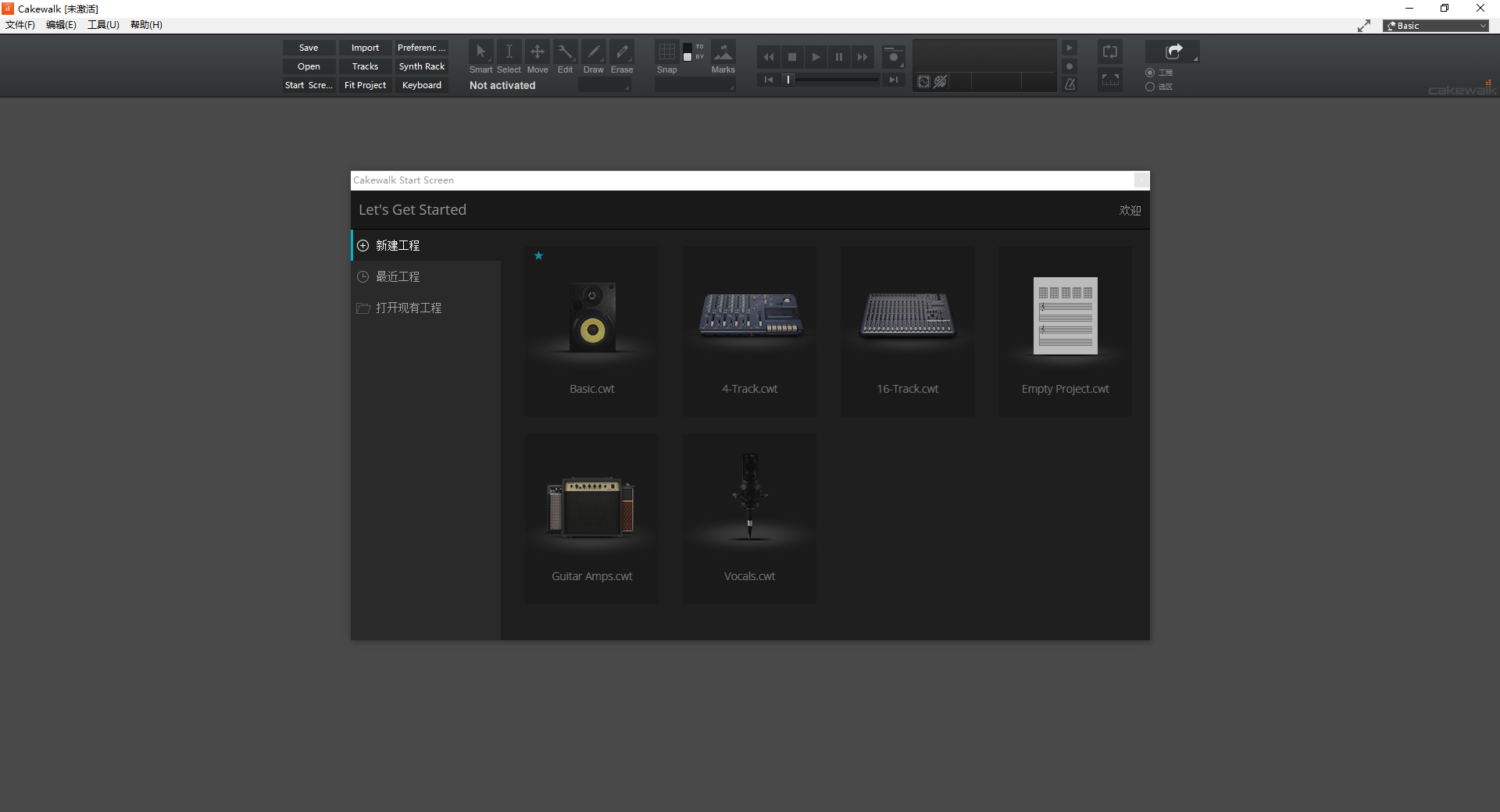Click the Fast Forward button

tap(862, 57)
